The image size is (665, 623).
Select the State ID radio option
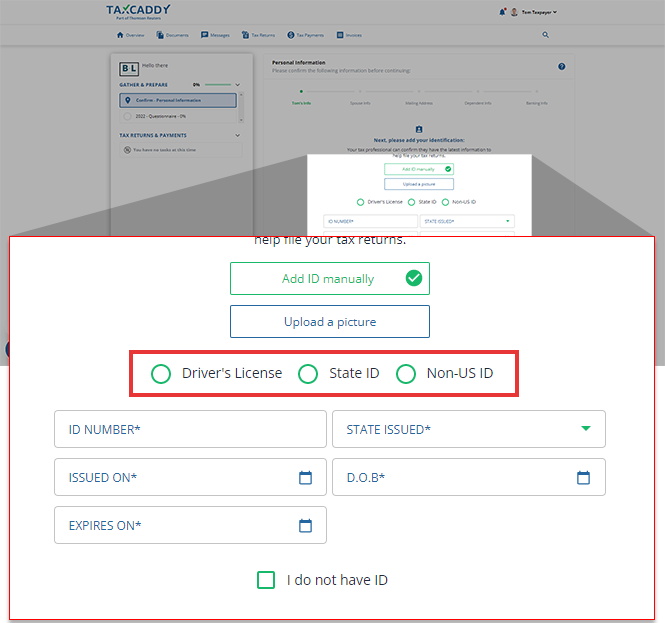tap(308, 374)
